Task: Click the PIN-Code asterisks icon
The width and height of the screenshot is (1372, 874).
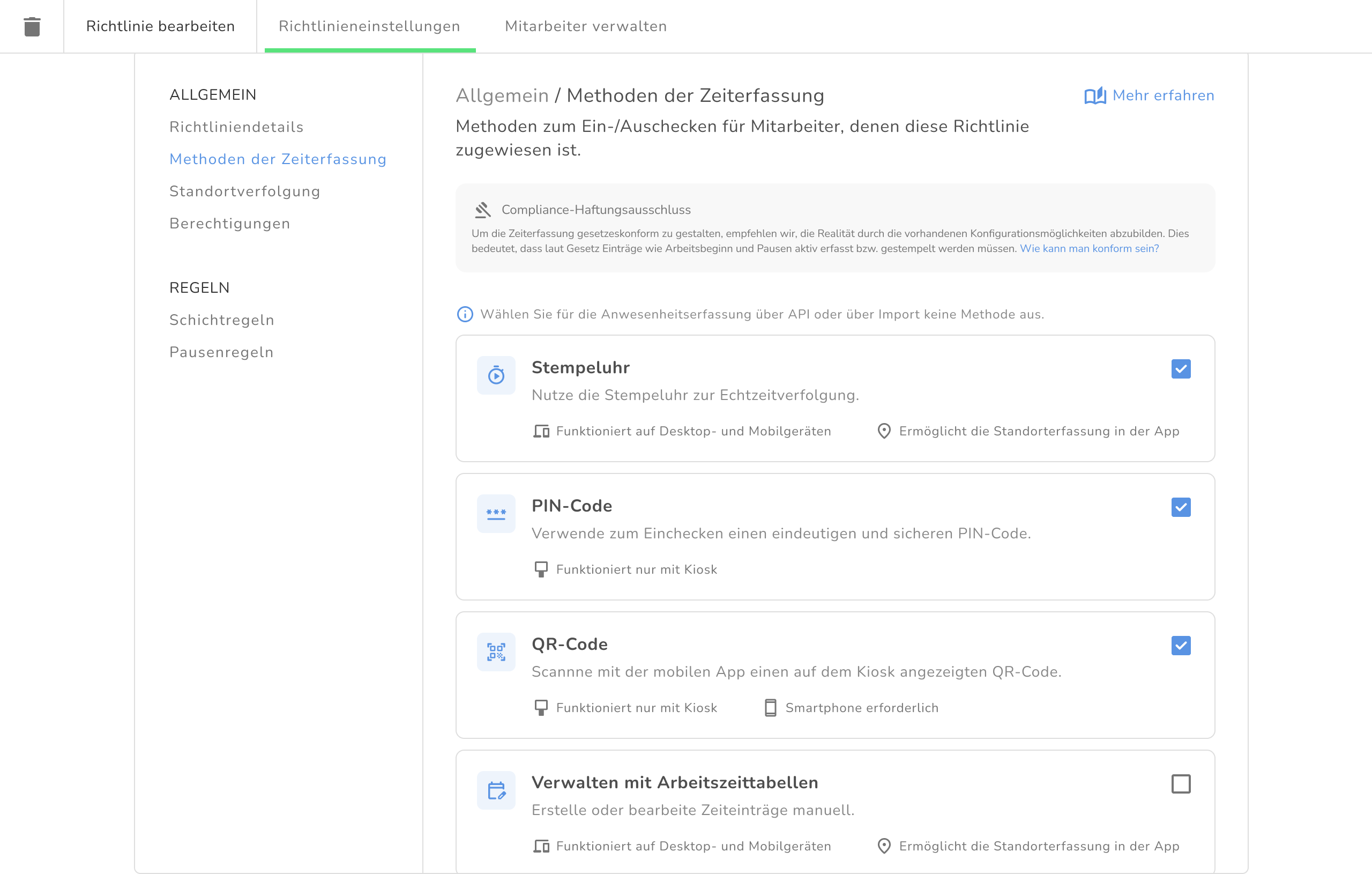Action: 496,514
